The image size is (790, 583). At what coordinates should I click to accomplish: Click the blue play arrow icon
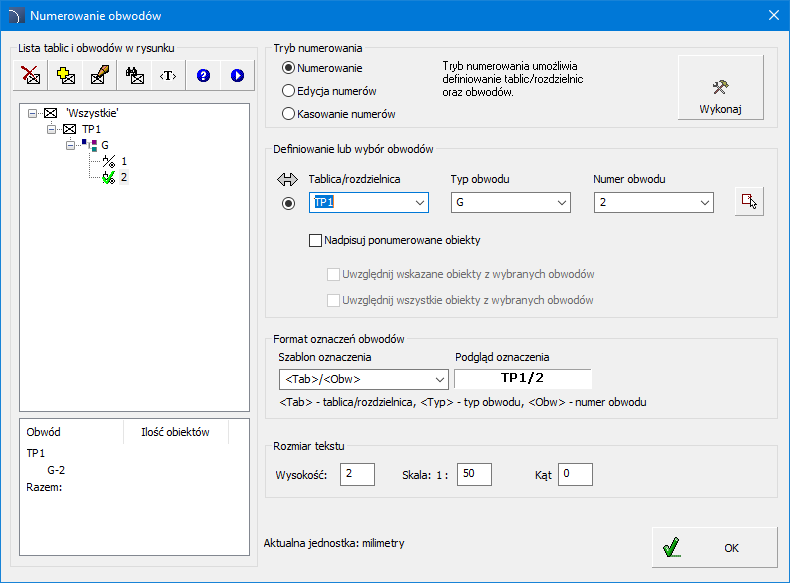(x=237, y=75)
